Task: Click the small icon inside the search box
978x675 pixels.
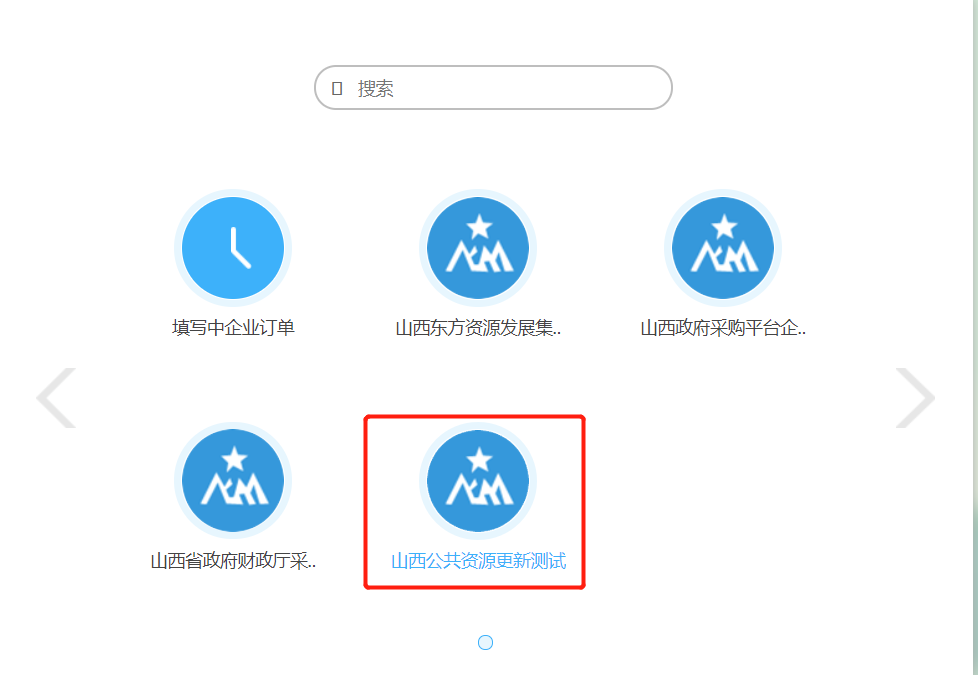Action: [337, 89]
